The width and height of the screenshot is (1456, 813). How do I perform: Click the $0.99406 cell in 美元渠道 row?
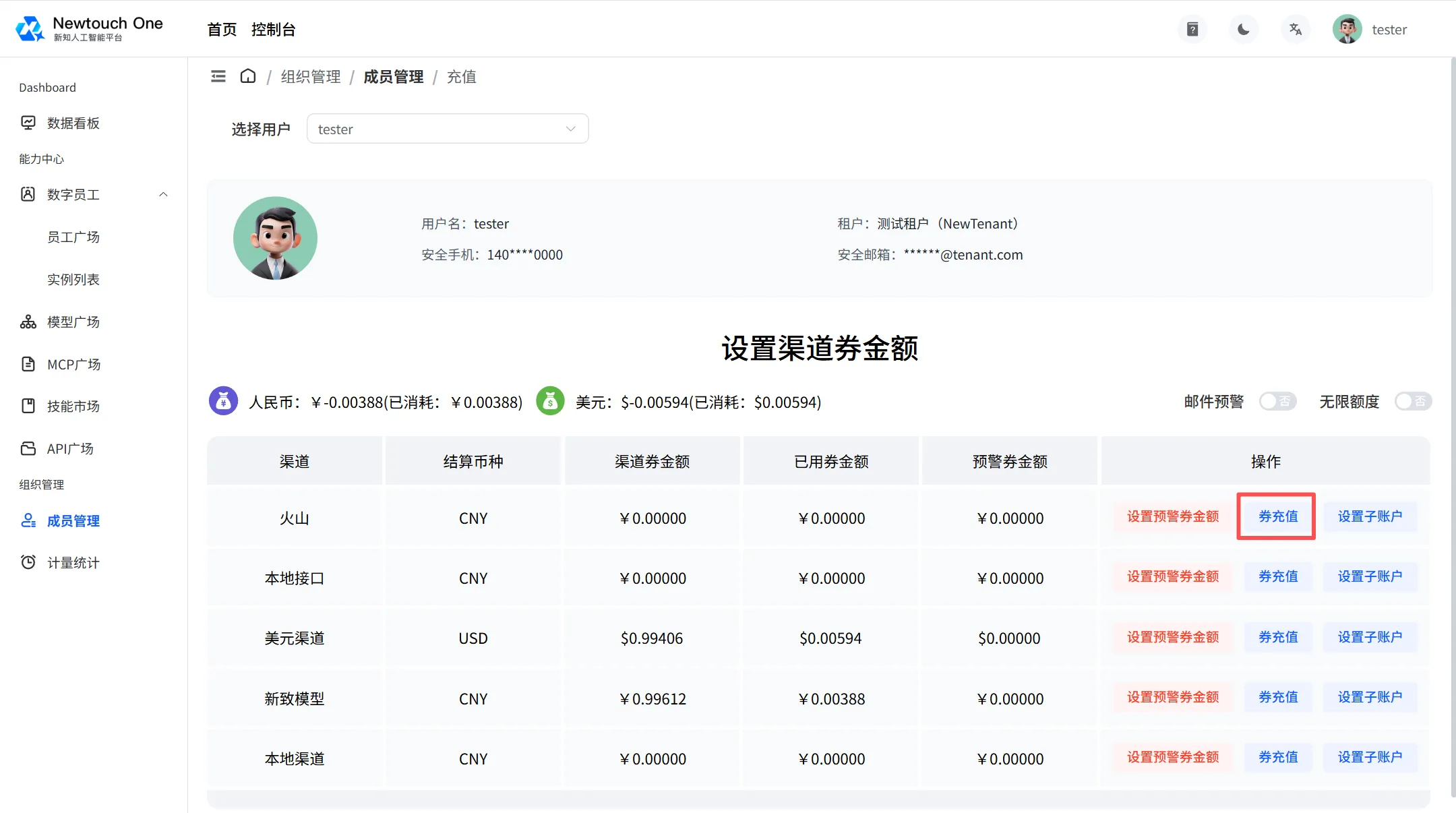click(652, 638)
